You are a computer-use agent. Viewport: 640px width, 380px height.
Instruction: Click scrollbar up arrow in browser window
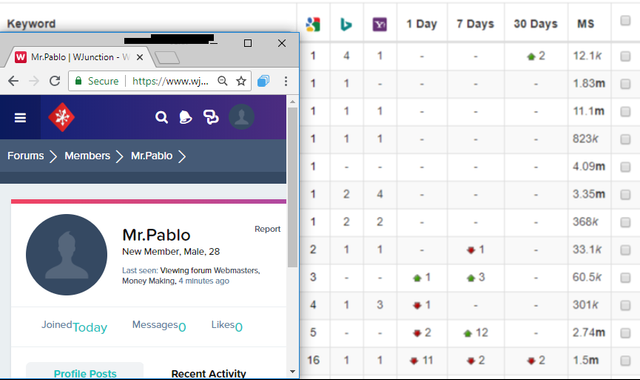pyautogui.click(x=292, y=101)
